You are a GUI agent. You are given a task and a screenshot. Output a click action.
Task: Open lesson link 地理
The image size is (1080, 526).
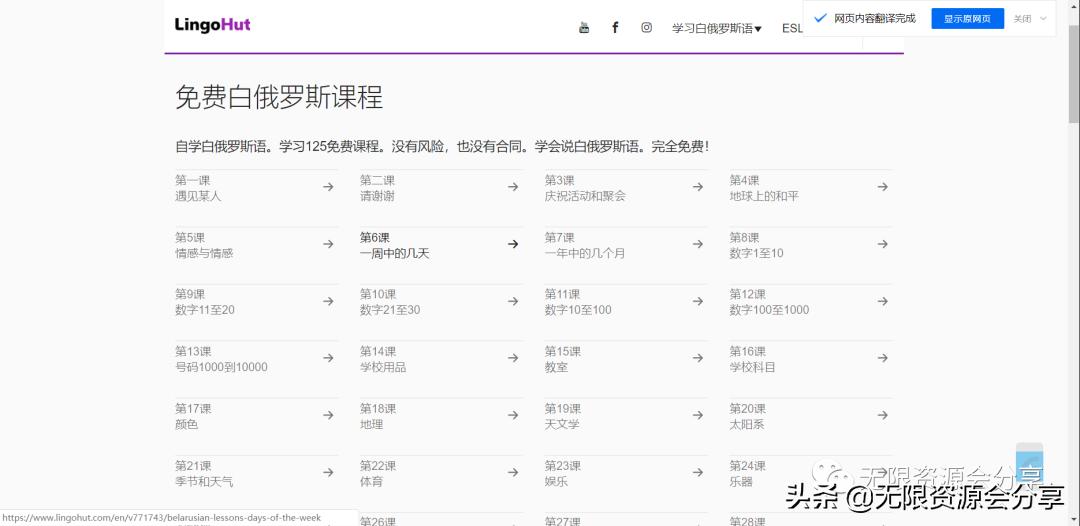[371, 425]
